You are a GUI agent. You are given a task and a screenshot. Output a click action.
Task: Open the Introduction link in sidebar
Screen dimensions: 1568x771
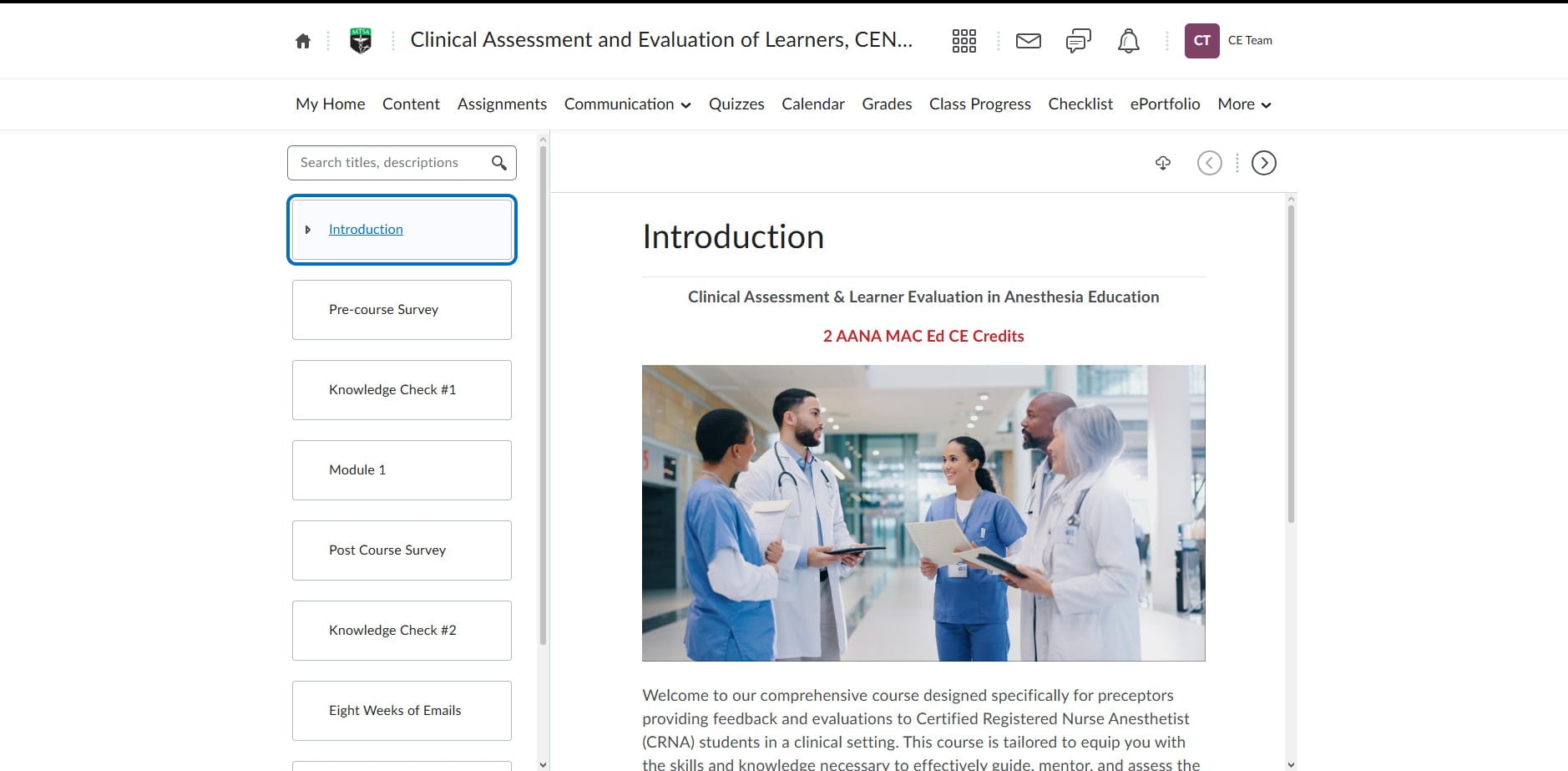point(366,230)
